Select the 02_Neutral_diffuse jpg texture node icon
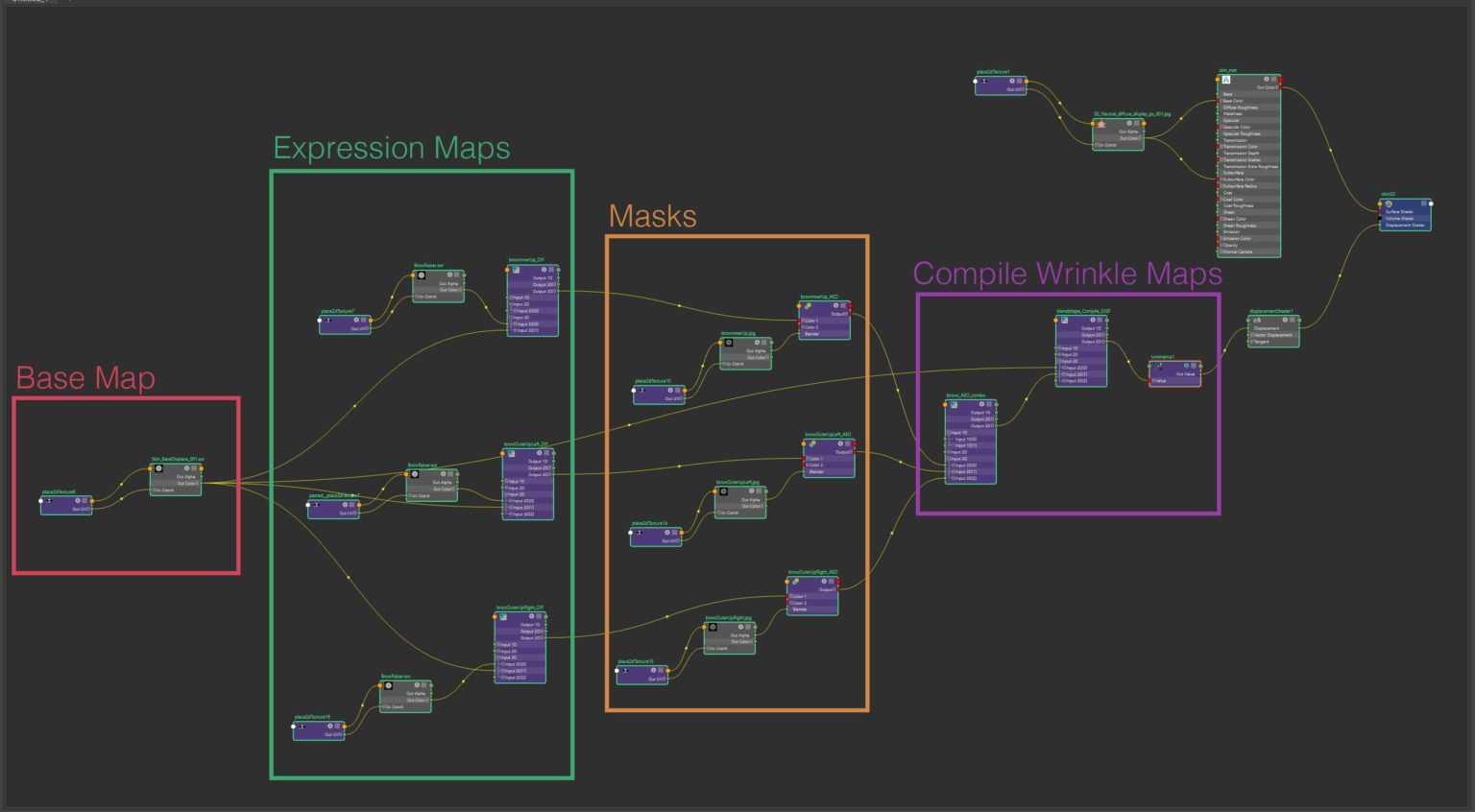The height and width of the screenshot is (812, 1475). [x=1101, y=124]
